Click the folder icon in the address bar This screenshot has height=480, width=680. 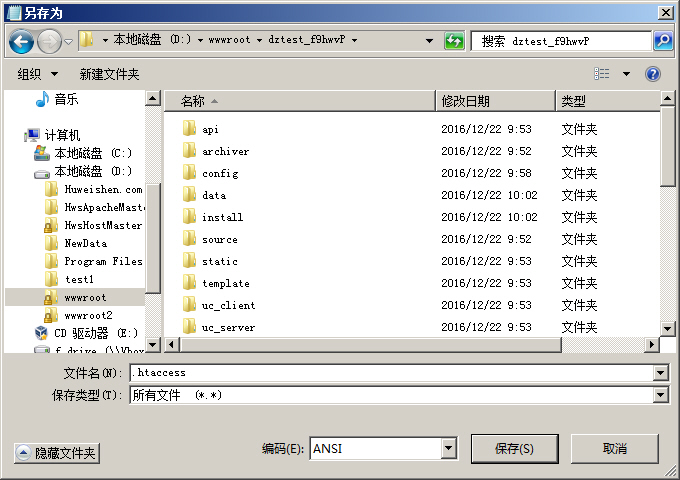coord(87,40)
